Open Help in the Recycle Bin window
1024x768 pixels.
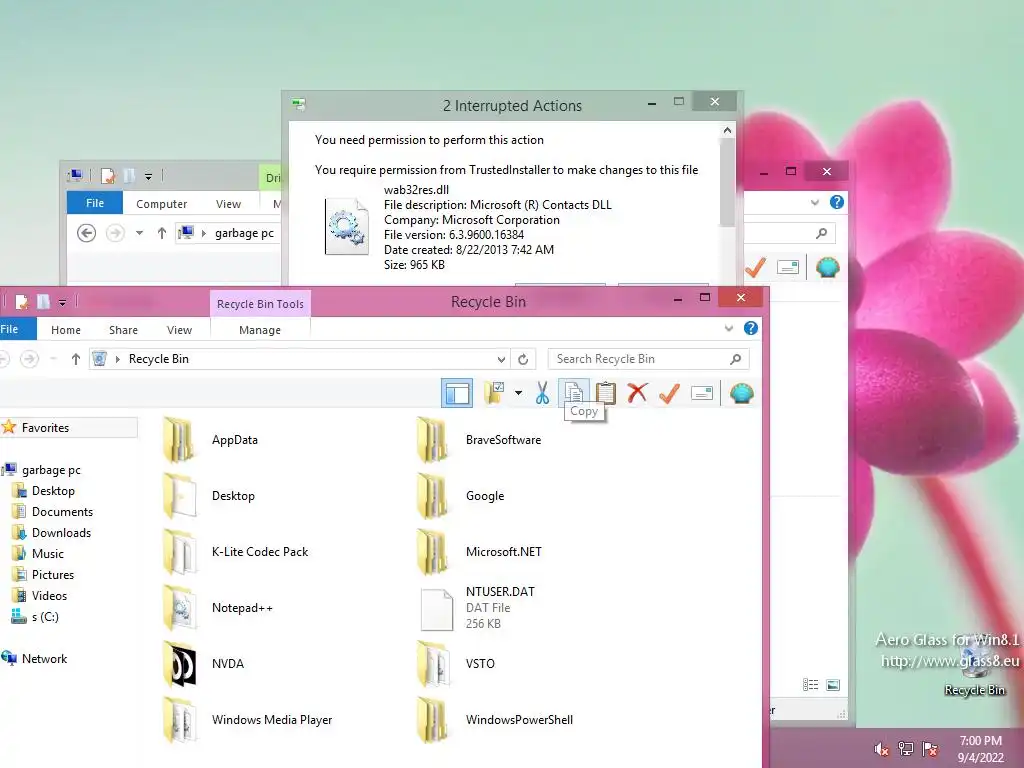751,328
